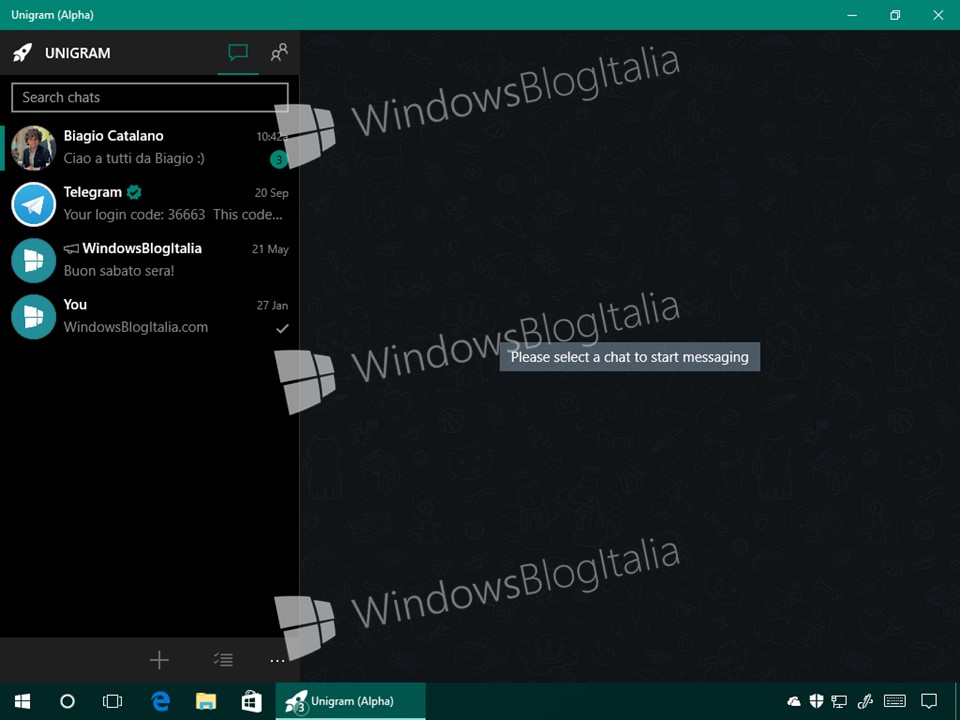The width and height of the screenshot is (960, 720).
Task: Click the 27 Jan date on You chat
Action: (272, 306)
